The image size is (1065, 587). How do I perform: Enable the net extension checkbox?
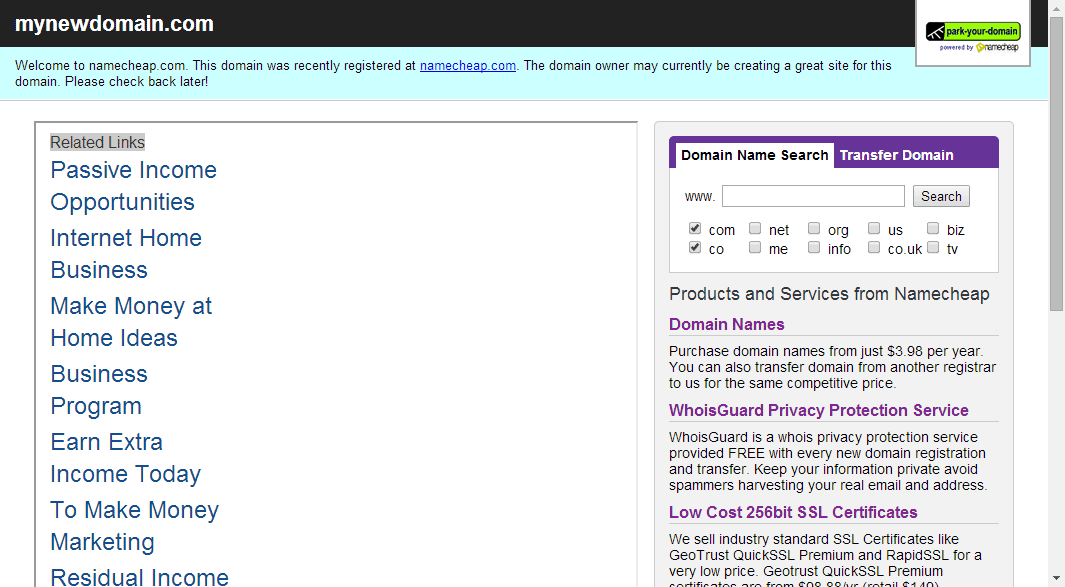point(755,228)
